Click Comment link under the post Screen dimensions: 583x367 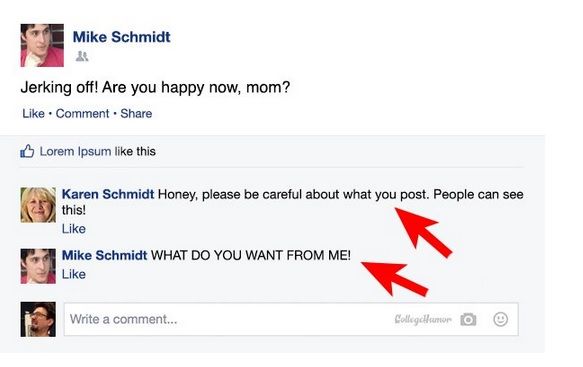click(83, 113)
